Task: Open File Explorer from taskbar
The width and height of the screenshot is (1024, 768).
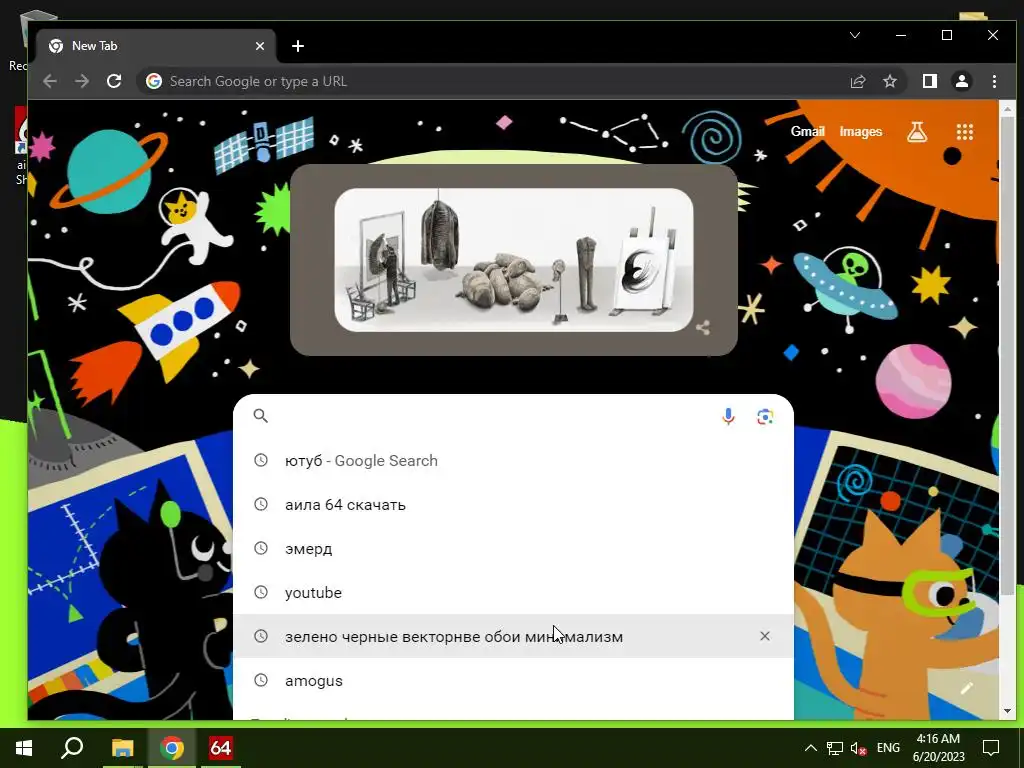Action: (122, 748)
